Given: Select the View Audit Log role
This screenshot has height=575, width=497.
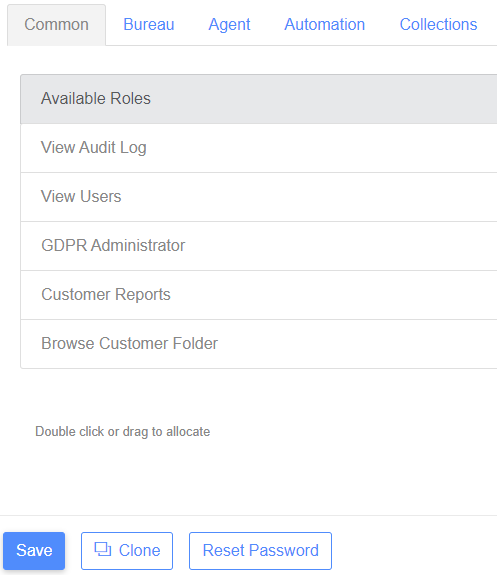Looking at the screenshot, I should click(259, 148).
